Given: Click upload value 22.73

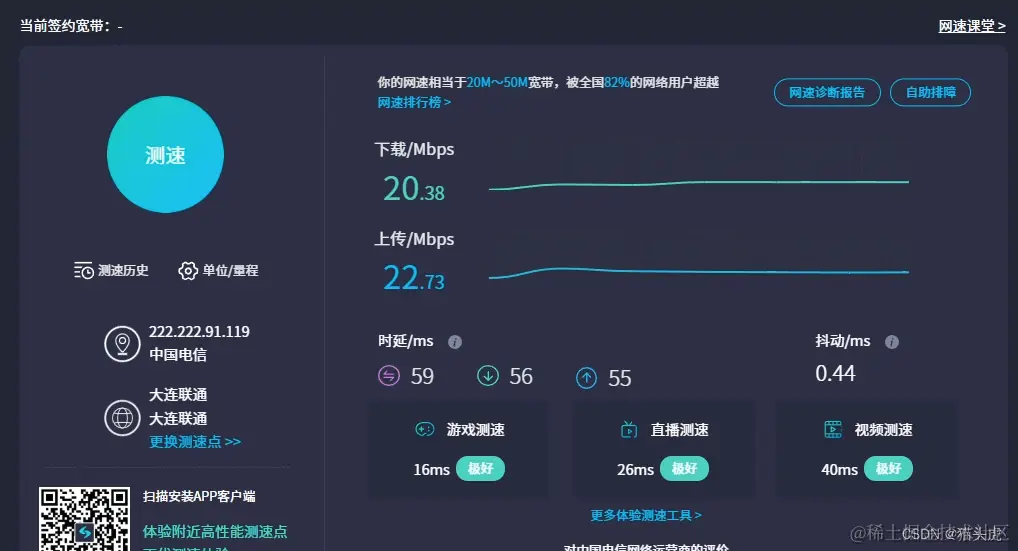Looking at the screenshot, I should 414,278.
